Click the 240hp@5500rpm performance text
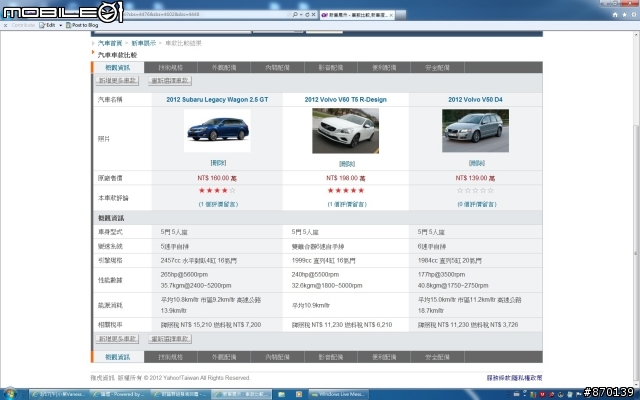 315,275
